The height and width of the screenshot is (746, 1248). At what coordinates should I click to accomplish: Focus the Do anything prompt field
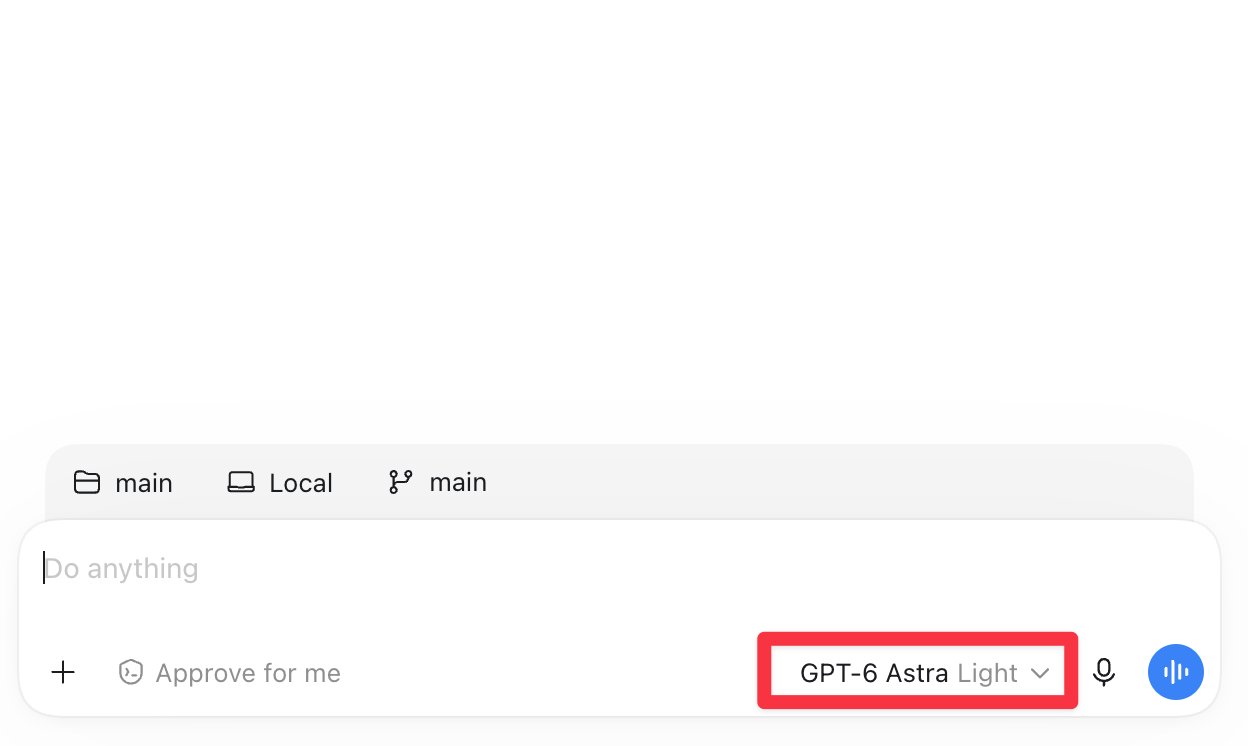pyautogui.click(x=620, y=569)
